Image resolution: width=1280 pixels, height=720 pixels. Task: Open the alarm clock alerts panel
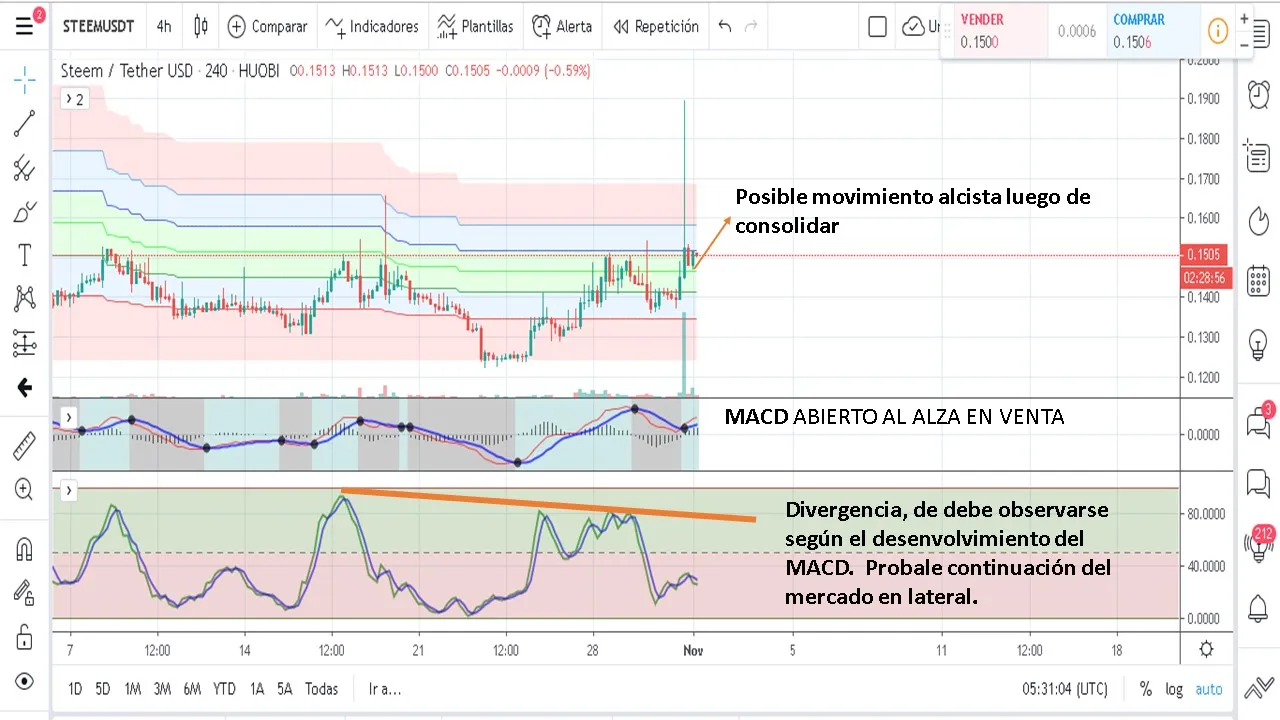(x=1258, y=95)
